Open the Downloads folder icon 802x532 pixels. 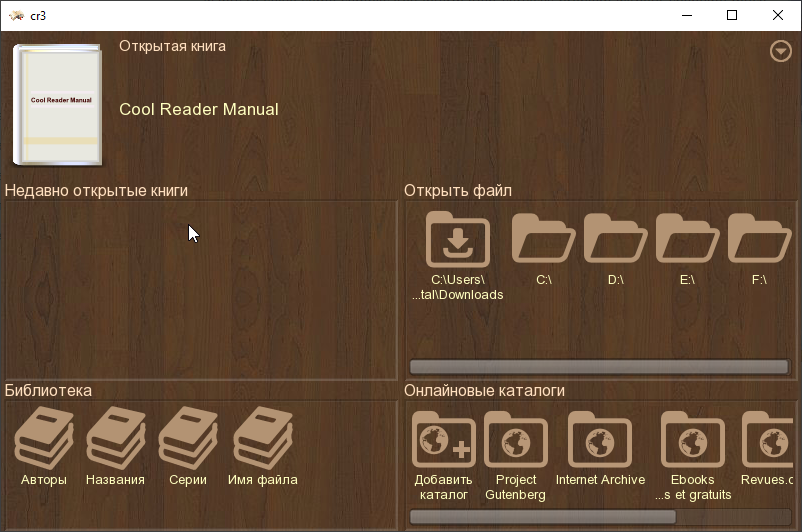click(x=458, y=239)
